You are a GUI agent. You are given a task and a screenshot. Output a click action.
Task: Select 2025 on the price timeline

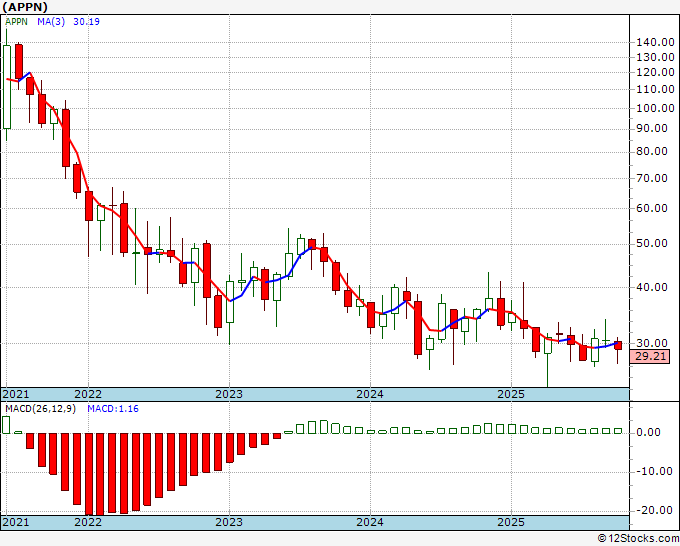click(x=511, y=394)
